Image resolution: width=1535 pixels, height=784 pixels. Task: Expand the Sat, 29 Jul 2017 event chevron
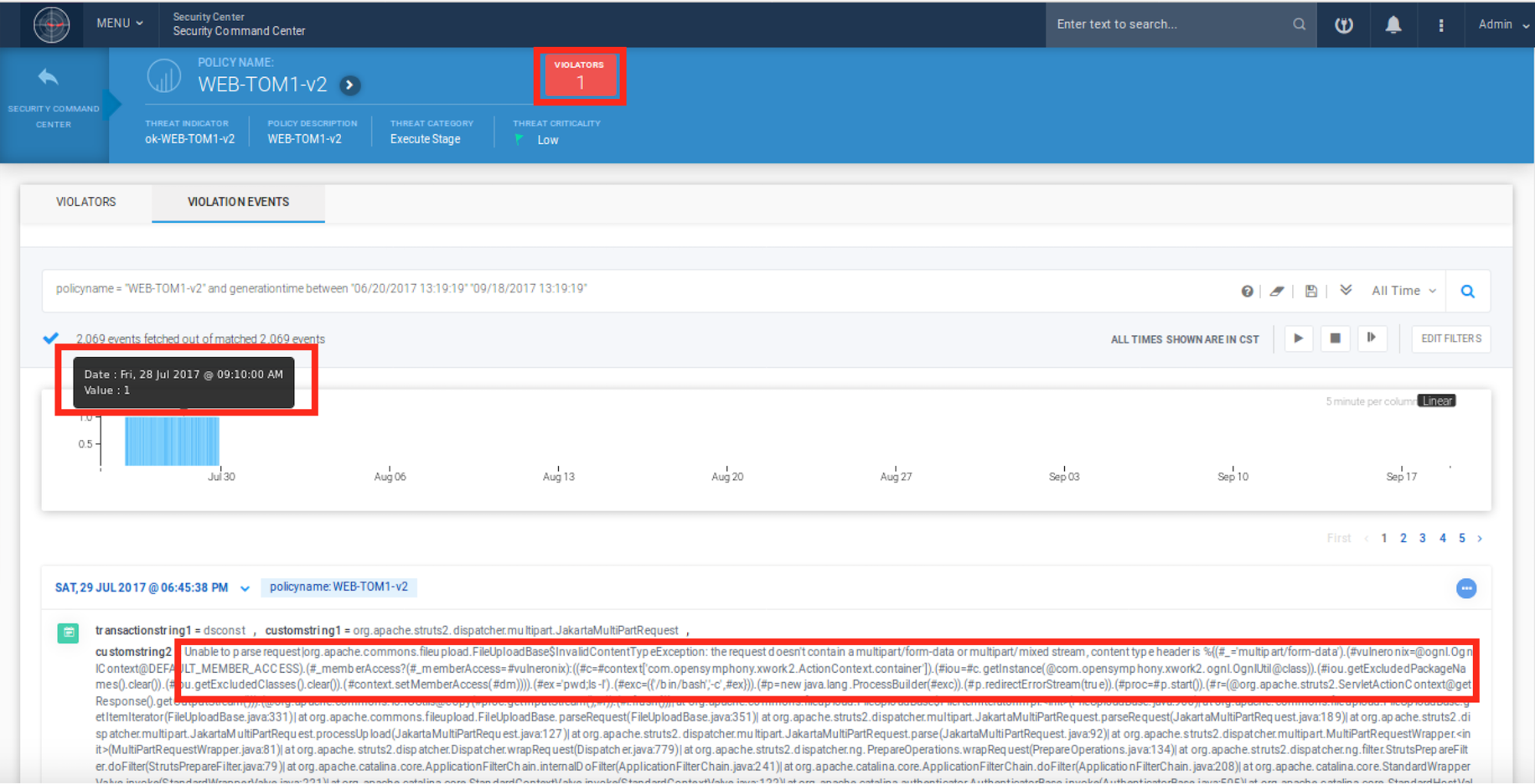click(x=245, y=589)
